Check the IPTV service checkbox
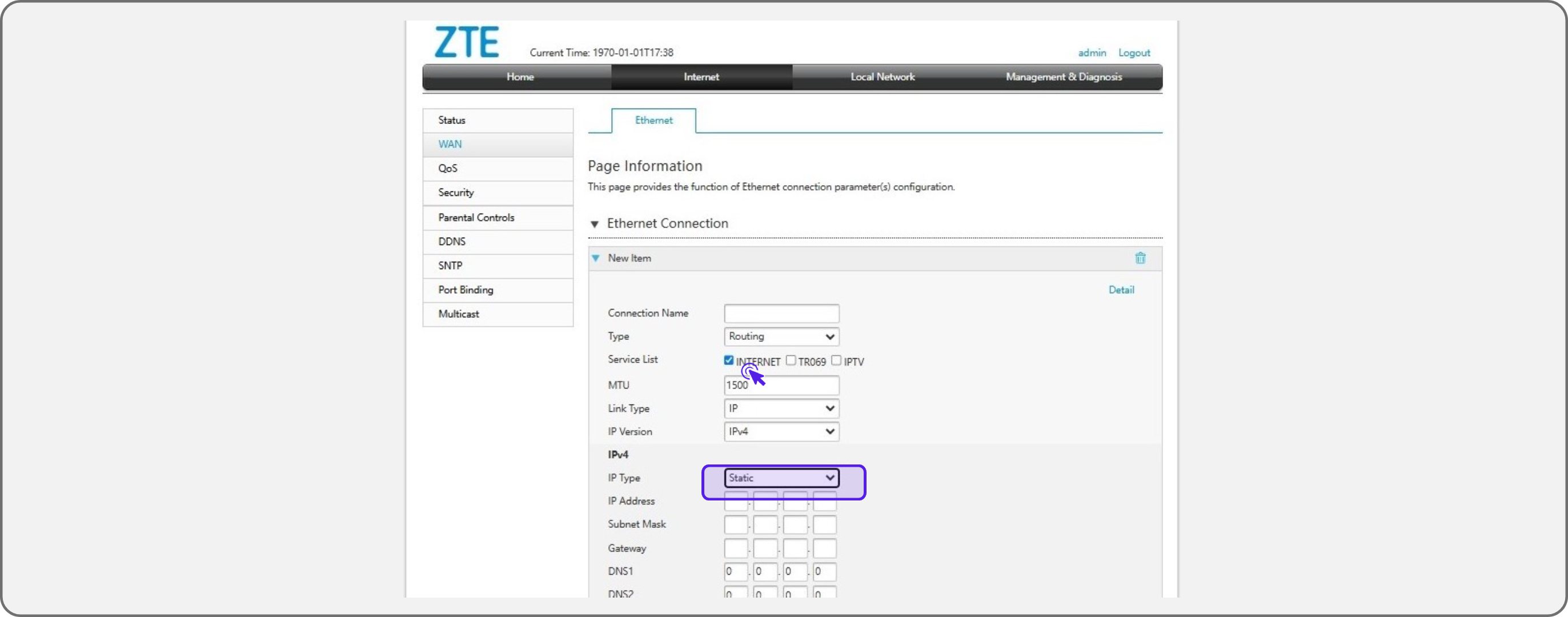The image size is (1568, 617). point(836,360)
